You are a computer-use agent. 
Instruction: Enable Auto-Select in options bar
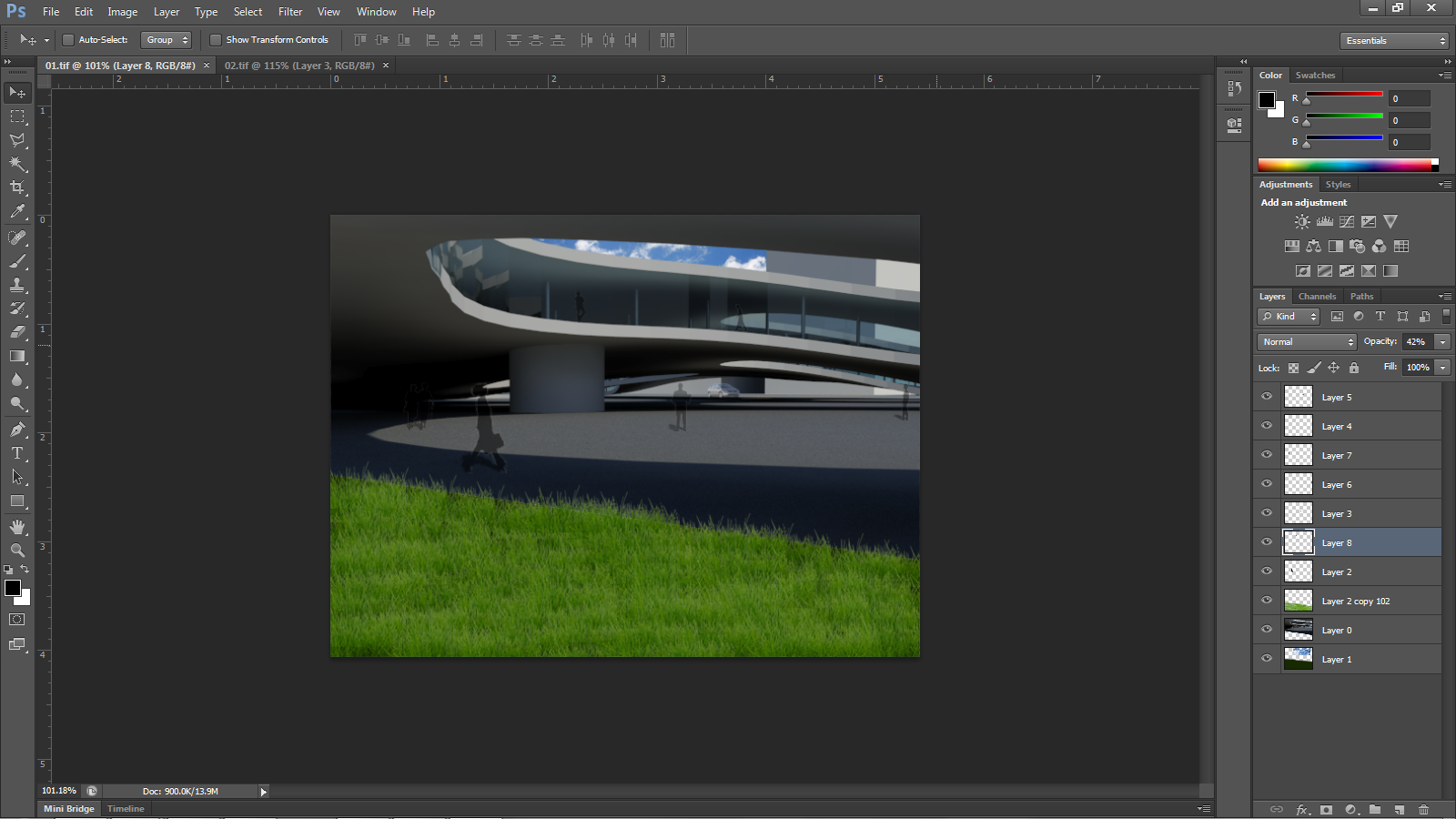[68, 39]
